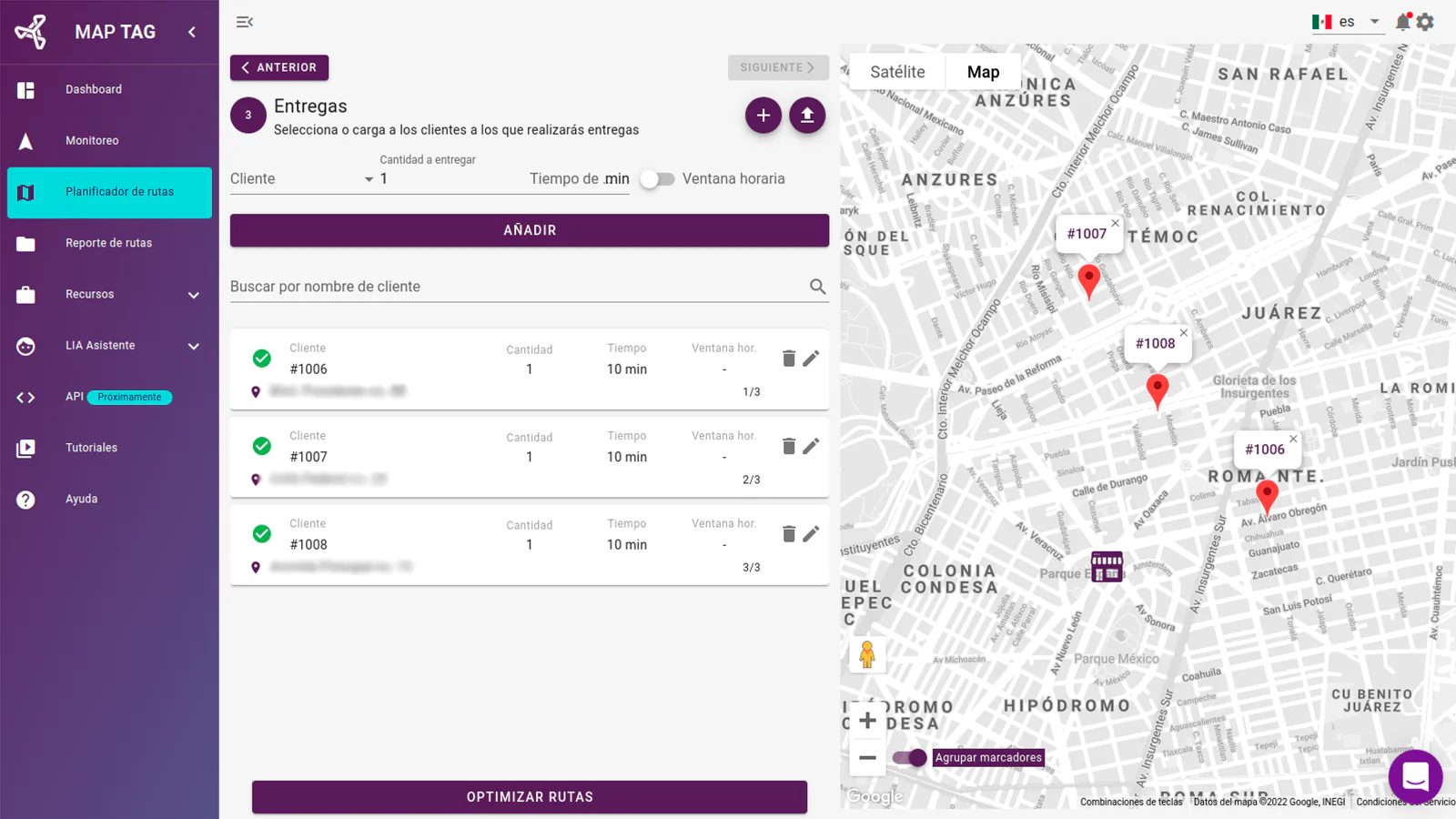Toggle off Agrupar marcadores switch
This screenshot has width=1456, height=819.
(x=909, y=757)
